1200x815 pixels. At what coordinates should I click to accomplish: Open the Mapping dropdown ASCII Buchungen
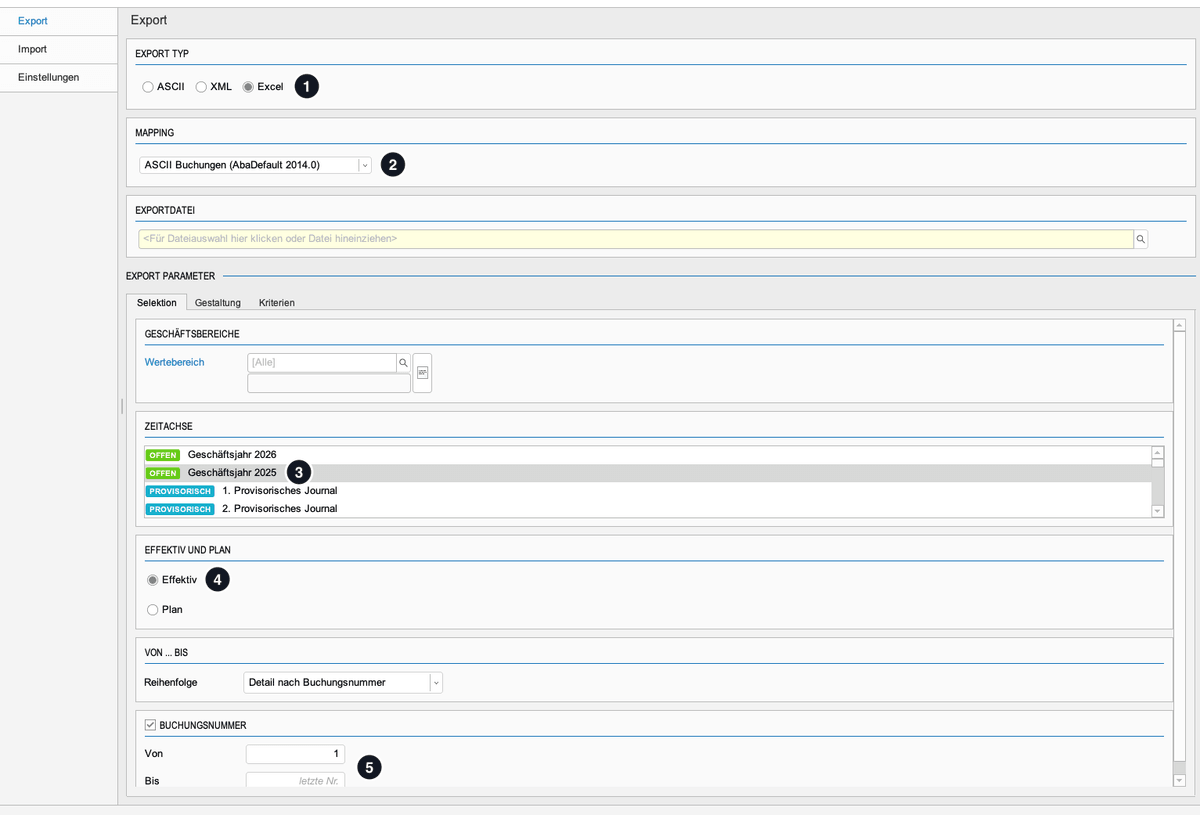pyautogui.click(x=255, y=165)
